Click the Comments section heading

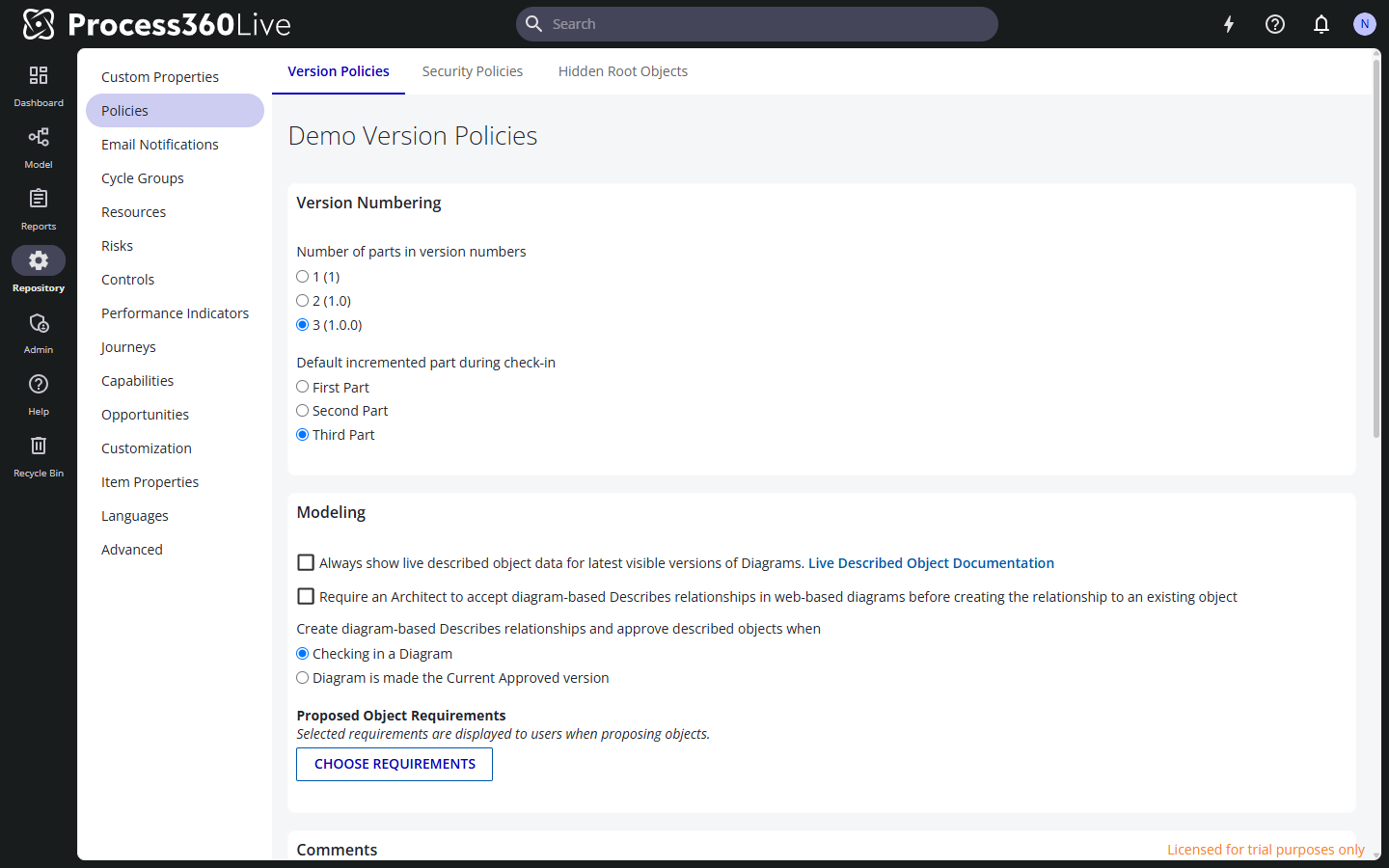[337, 850]
